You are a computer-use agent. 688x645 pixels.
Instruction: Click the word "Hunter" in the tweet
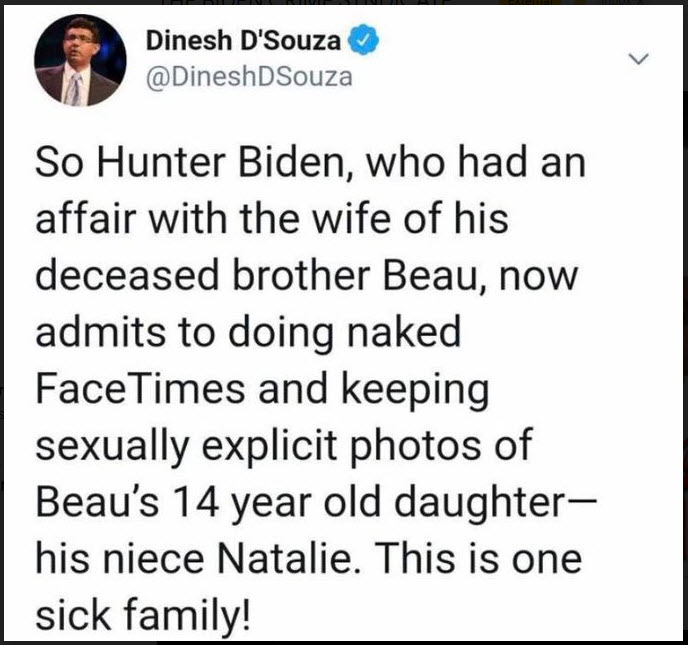click(x=161, y=163)
